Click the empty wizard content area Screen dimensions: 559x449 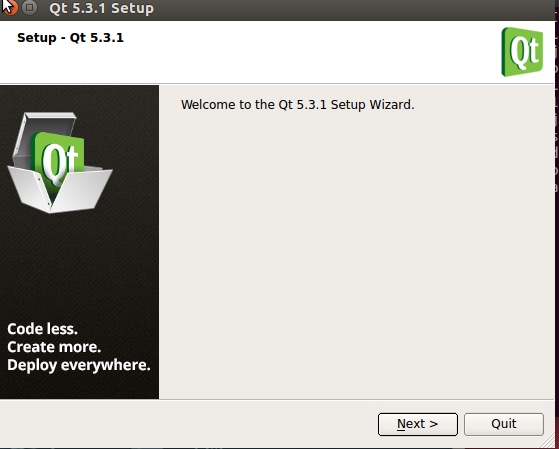[x=357, y=250]
